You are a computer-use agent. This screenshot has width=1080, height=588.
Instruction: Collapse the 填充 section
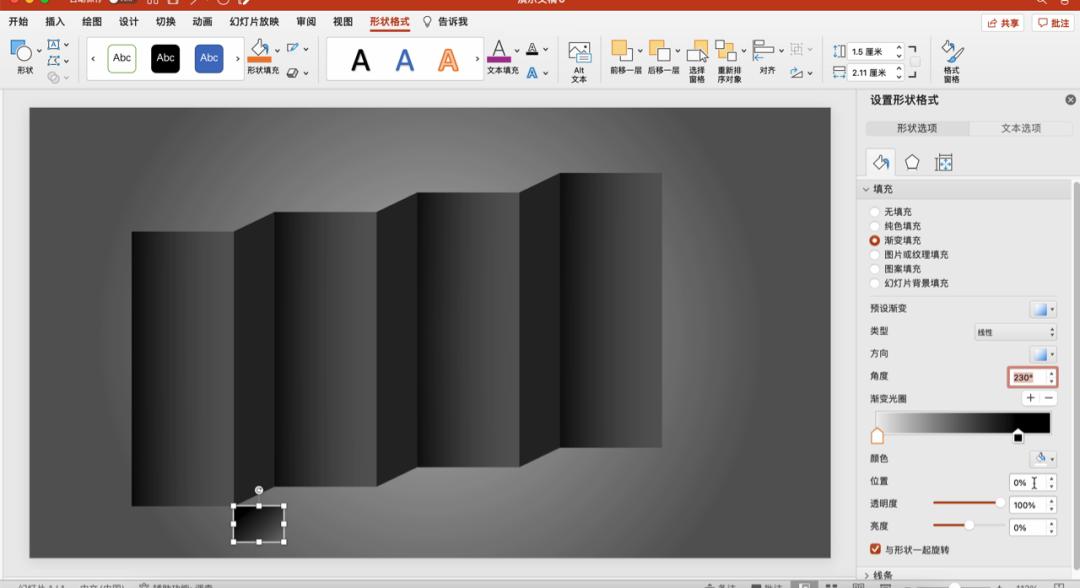point(866,189)
